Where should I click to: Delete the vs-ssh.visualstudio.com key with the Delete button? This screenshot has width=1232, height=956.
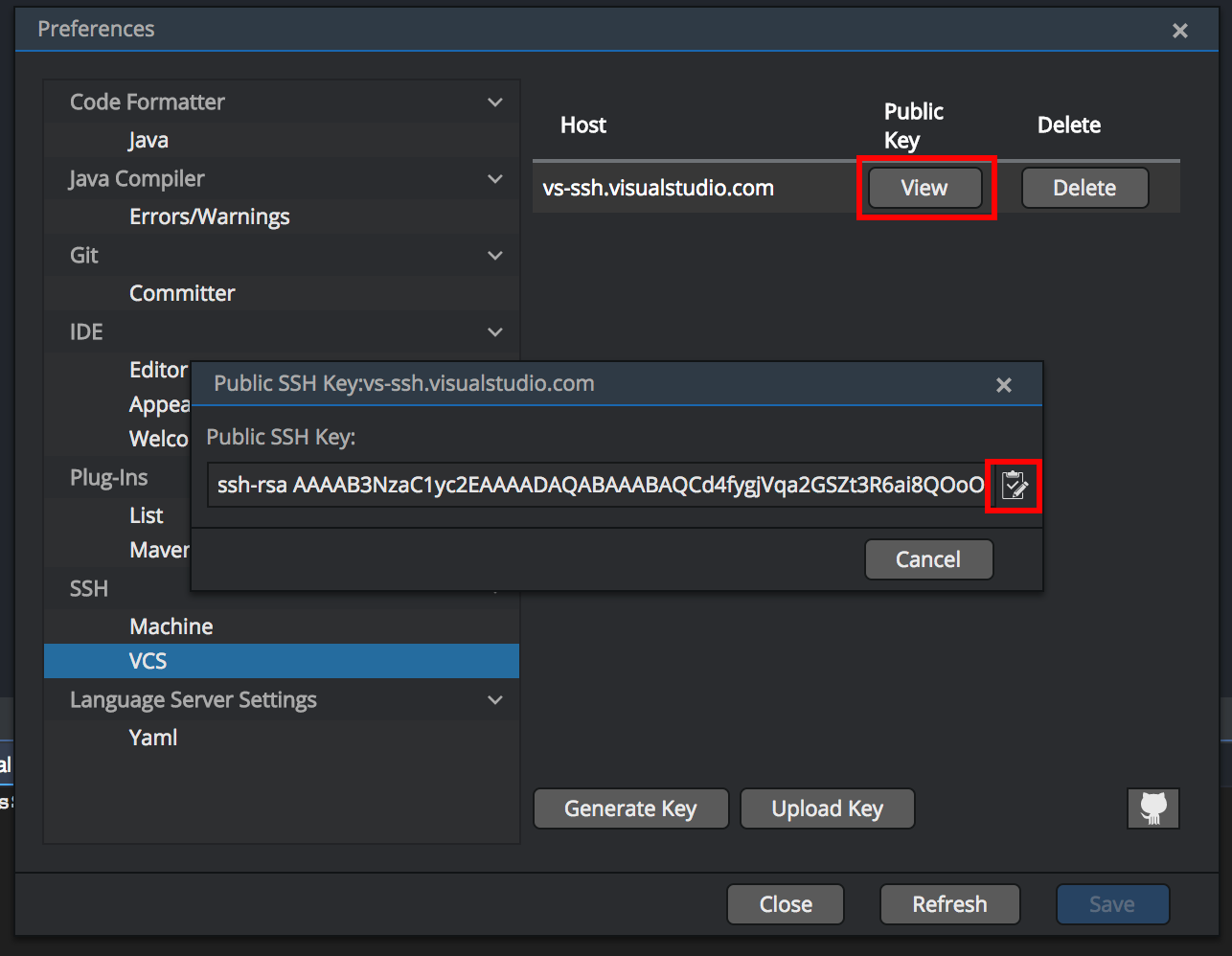coord(1084,188)
